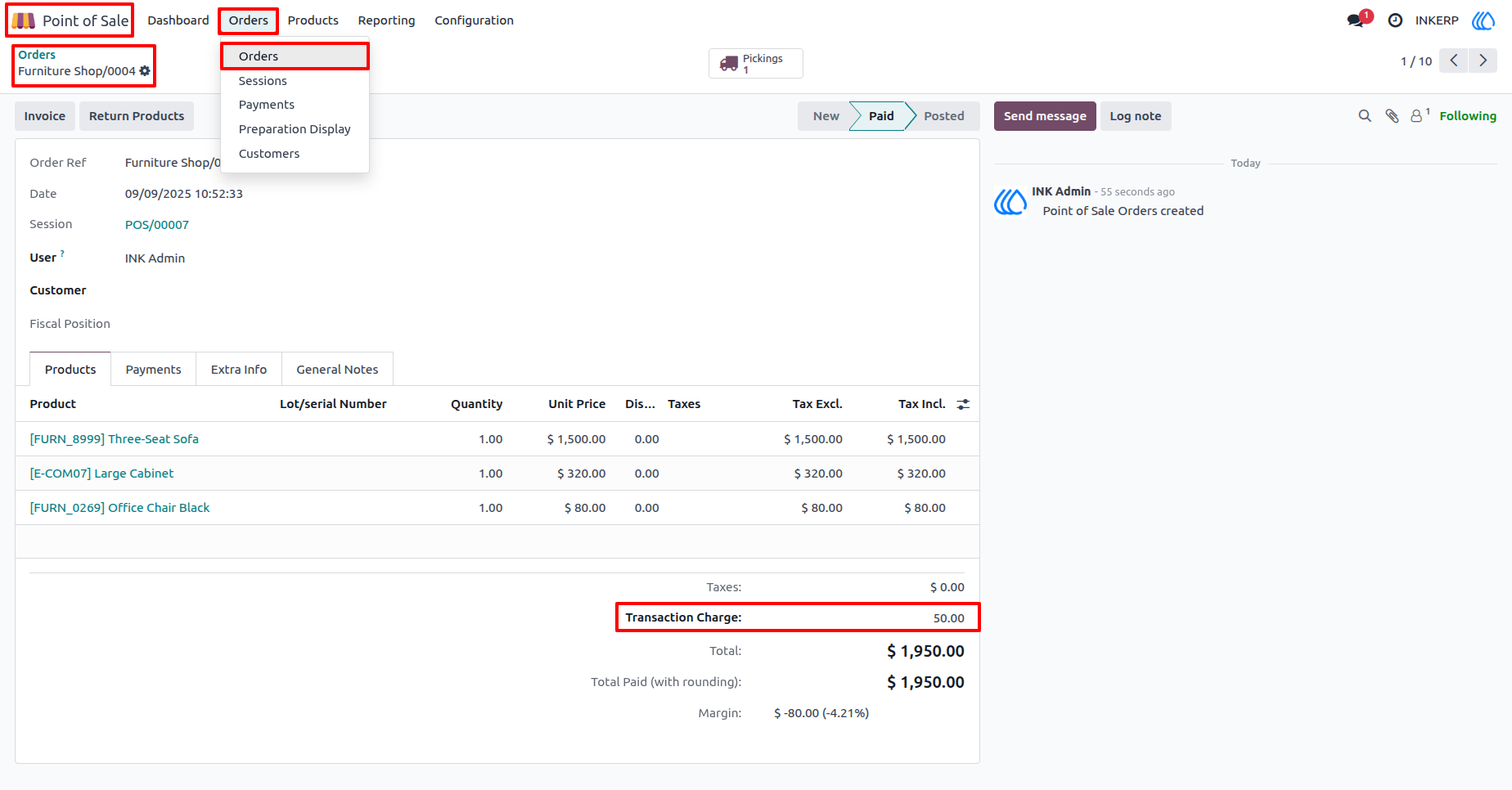The image size is (1512, 790).
Task: Show followers list icon
Action: click(1420, 115)
